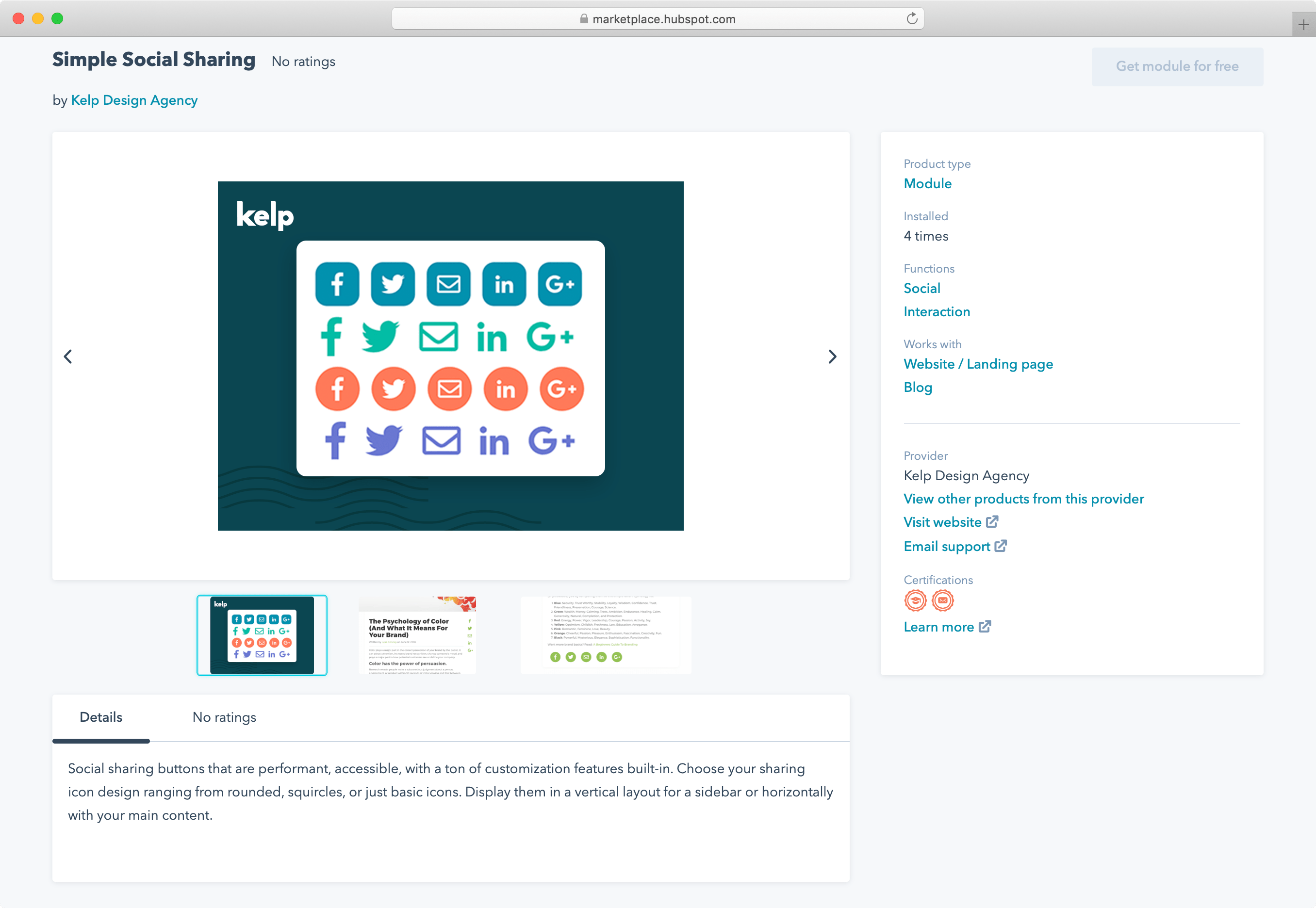Screen dimensions: 1316x908
Task: Click the left arrow navigation button
Action: pos(68,356)
